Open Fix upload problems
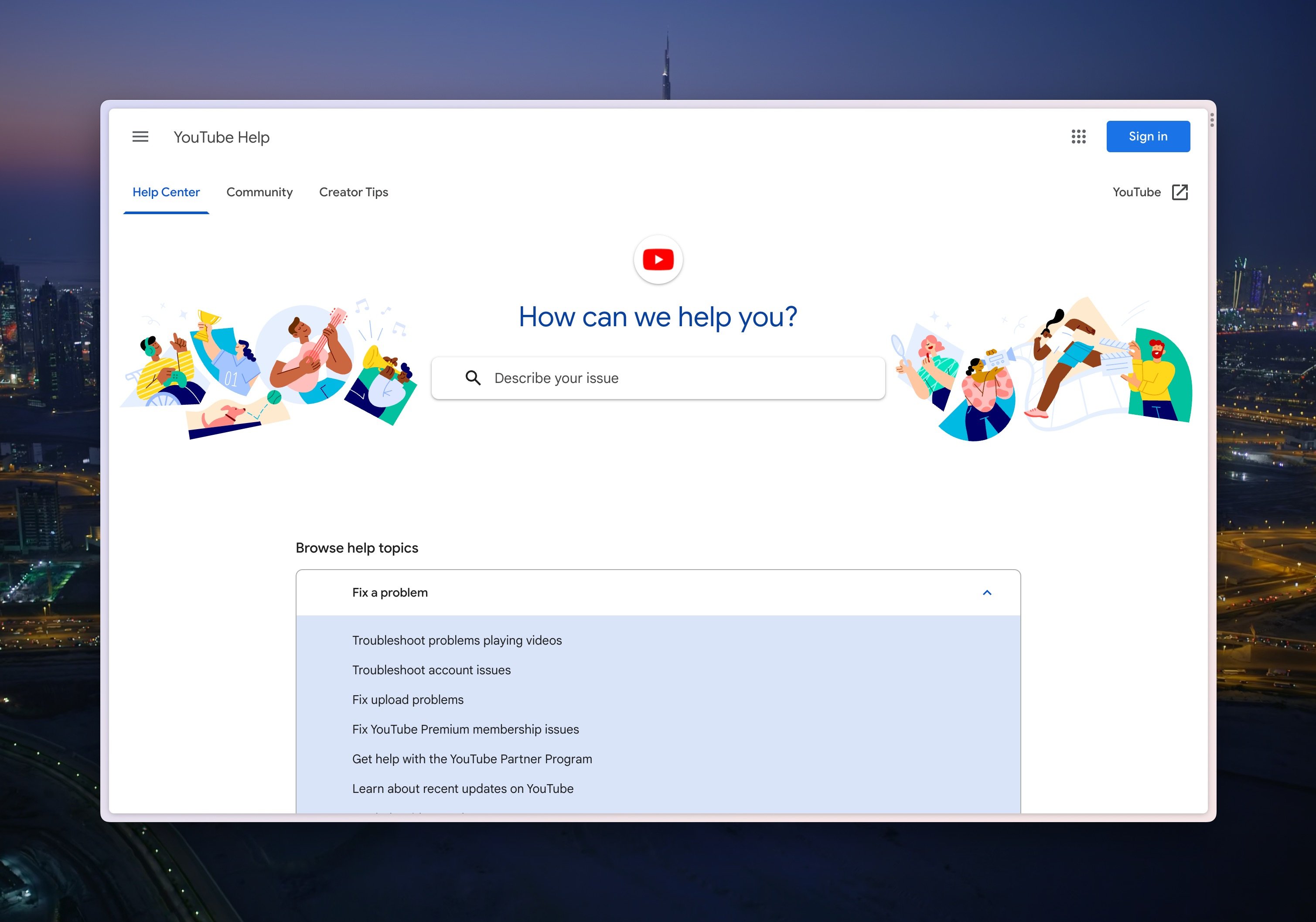Image resolution: width=1316 pixels, height=922 pixels. tap(408, 700)
